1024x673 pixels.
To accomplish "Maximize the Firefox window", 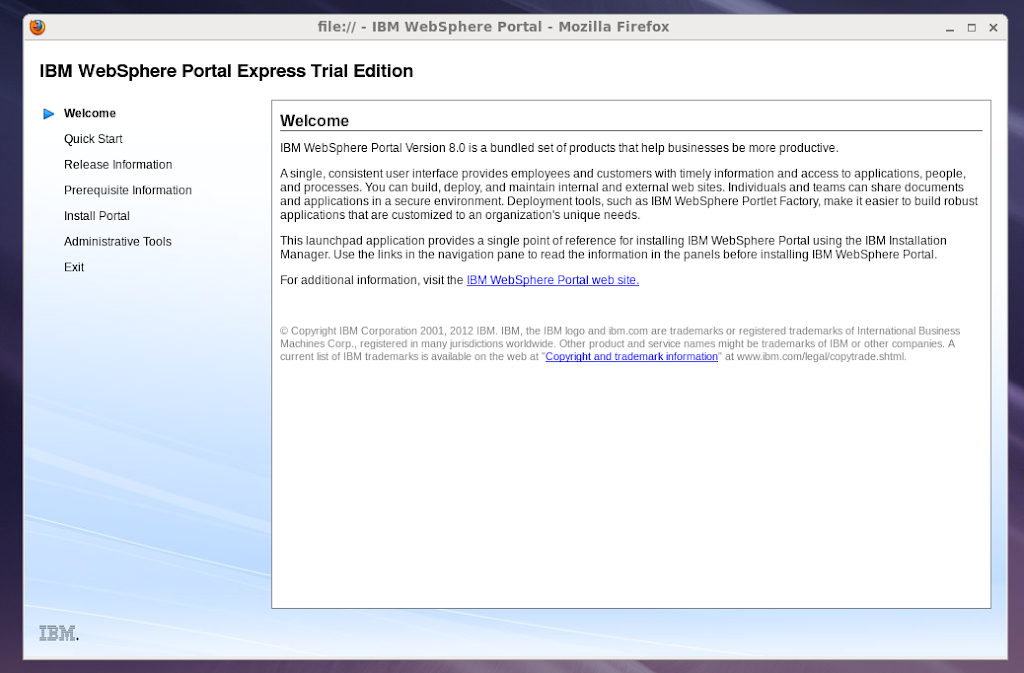I will click(971, 28).
